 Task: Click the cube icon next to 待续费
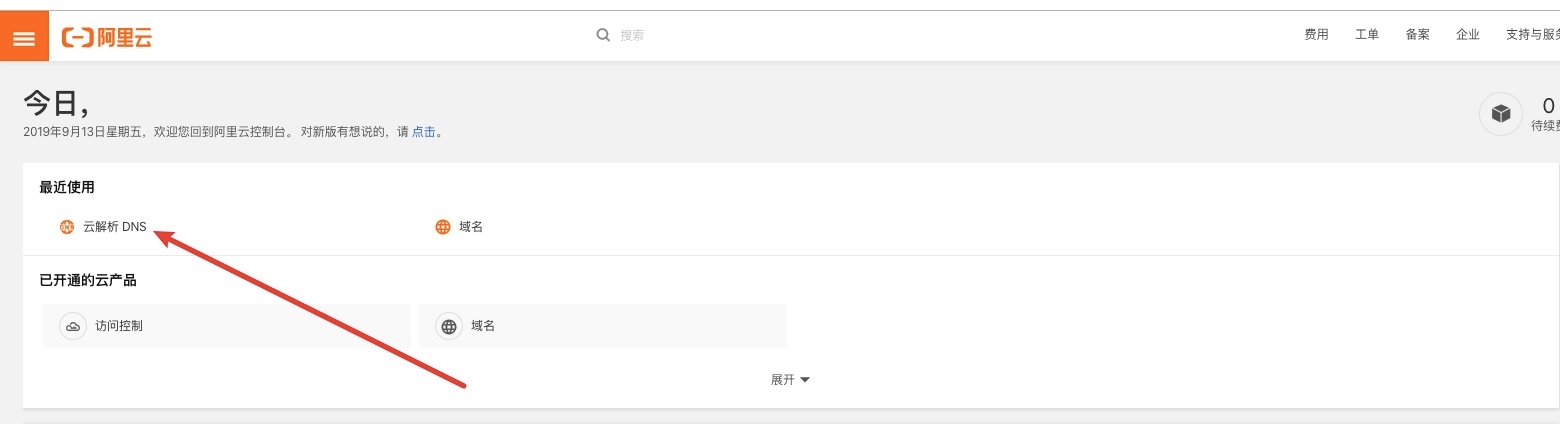pyautogui.click(x=1500, y=114)
